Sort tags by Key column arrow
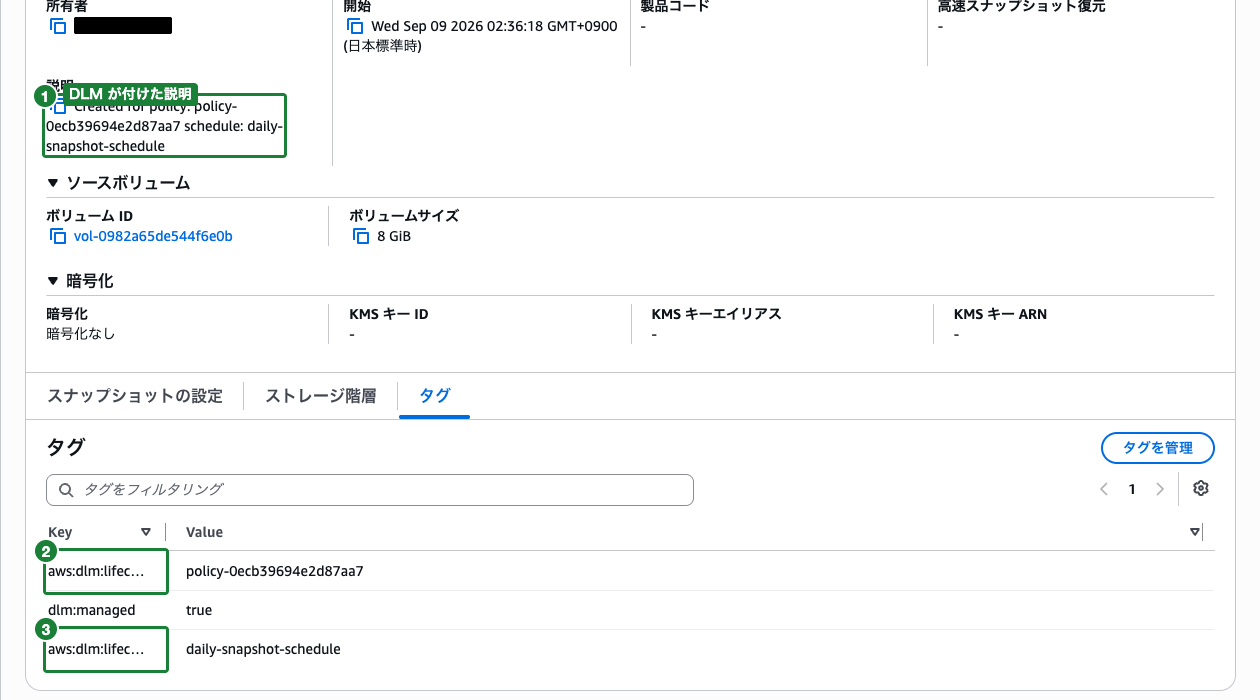 click(x=146, y=532)
